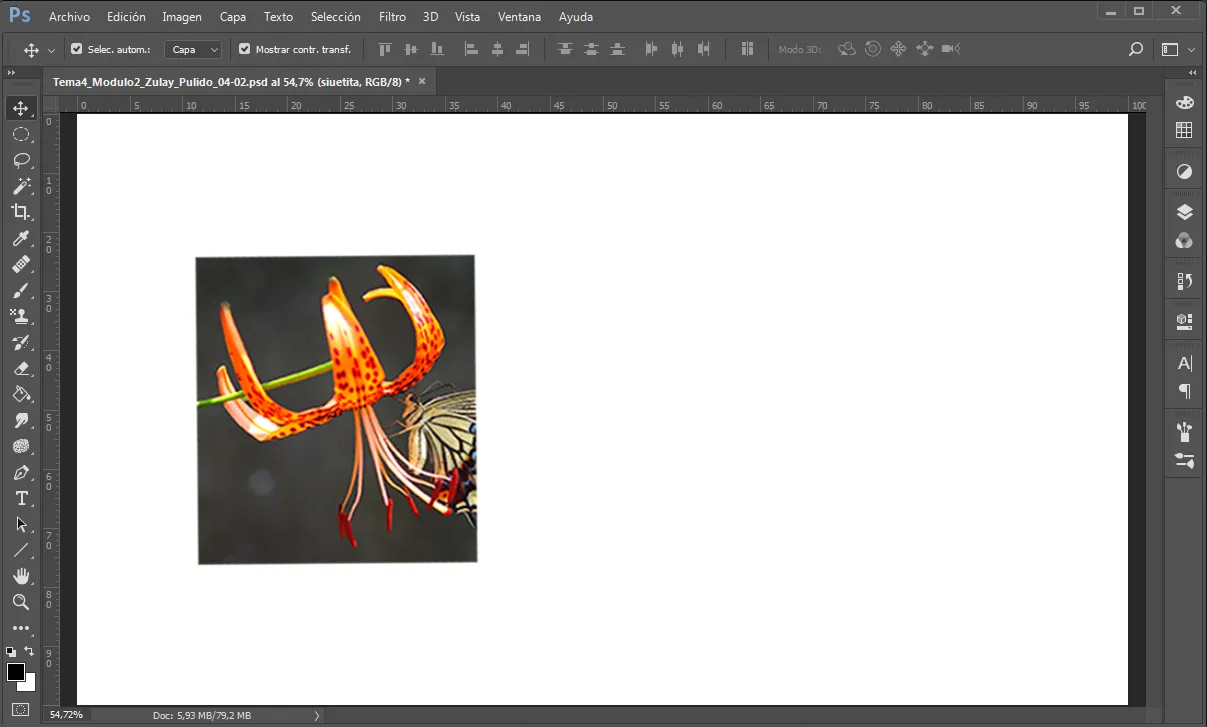Image resolution: width=1207 pixels, height=727 pixels.
Task: Toggle Mostrar contr. transf. checkbox
Action: click(244, 49)
